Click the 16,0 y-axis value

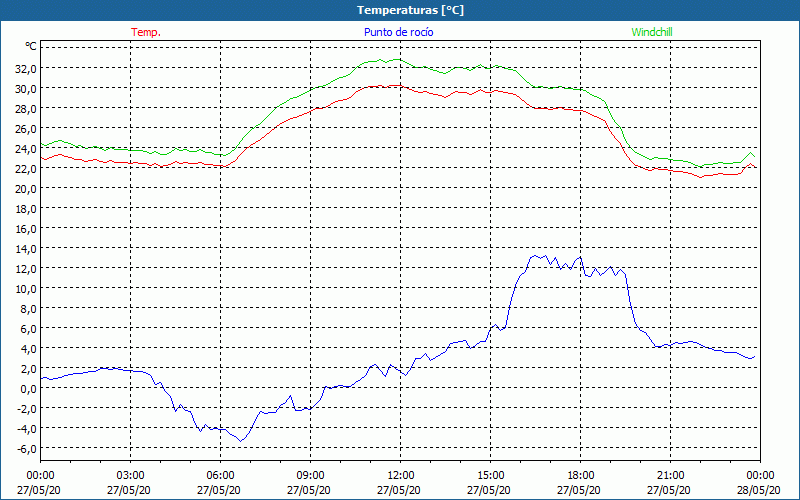27,229
